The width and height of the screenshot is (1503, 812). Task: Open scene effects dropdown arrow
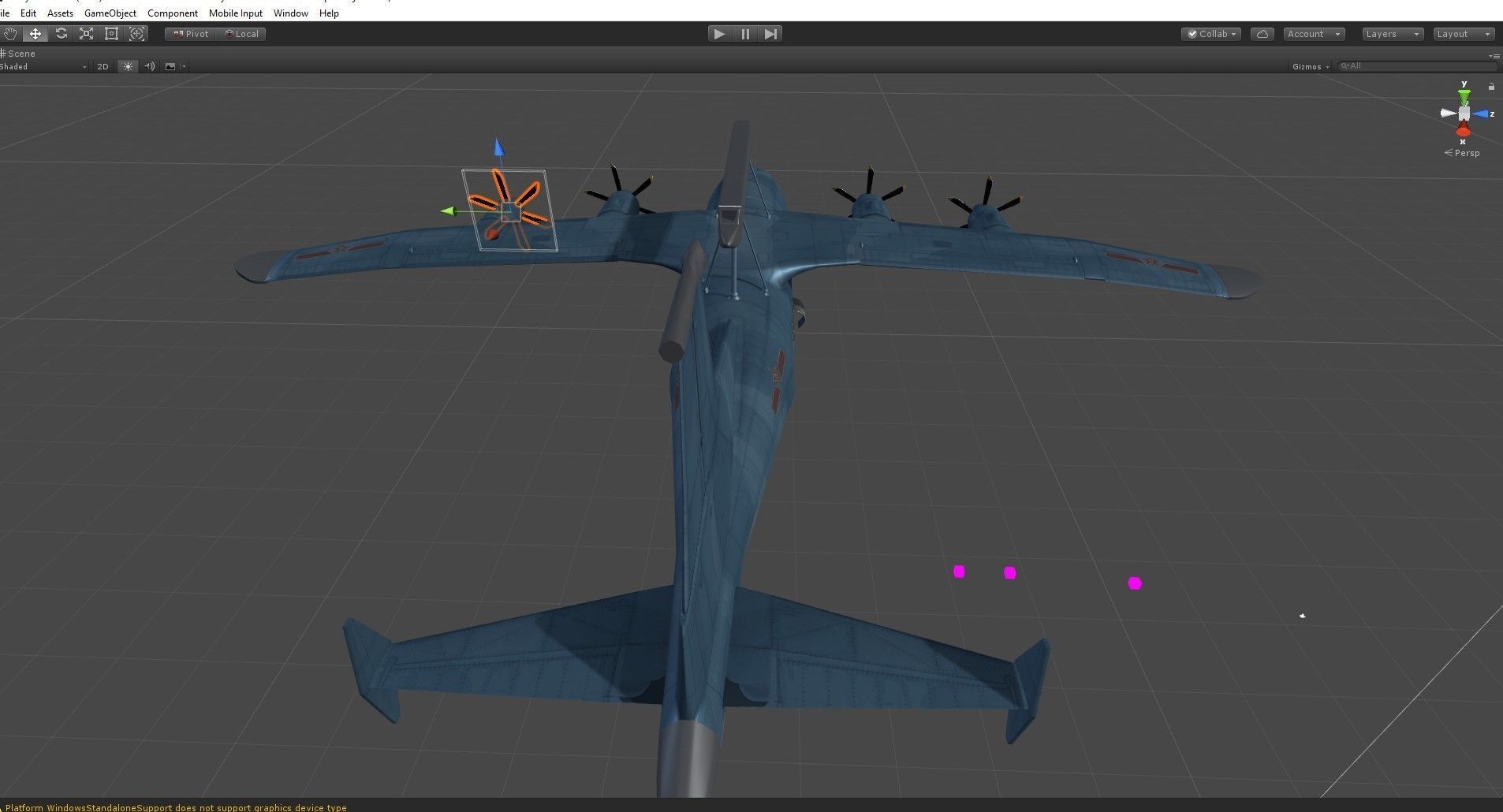(x=184, y=67)
